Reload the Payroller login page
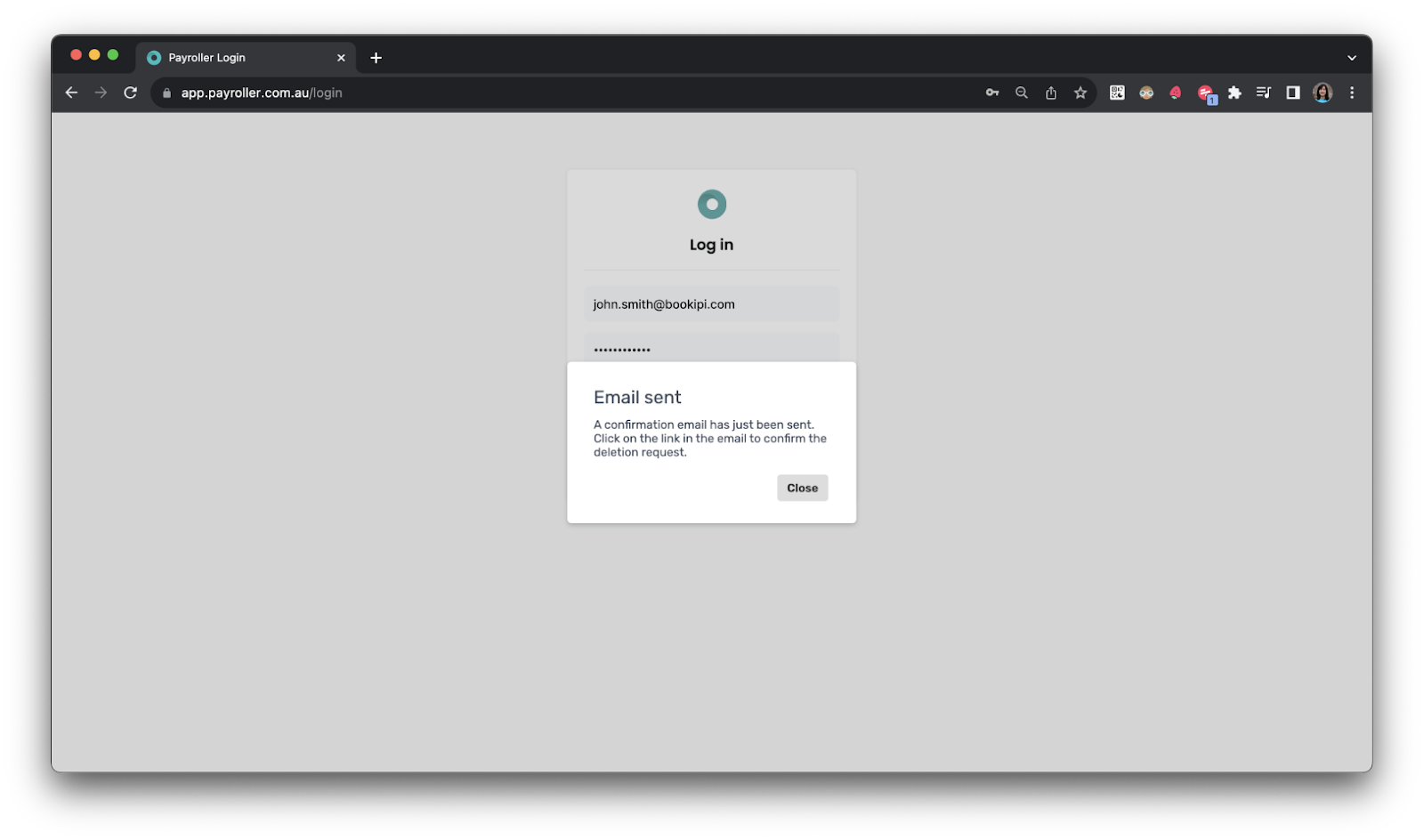Image resolution: width=1424 pixels, height=840 pixels. pyautogui.click(x=130, y=92)
